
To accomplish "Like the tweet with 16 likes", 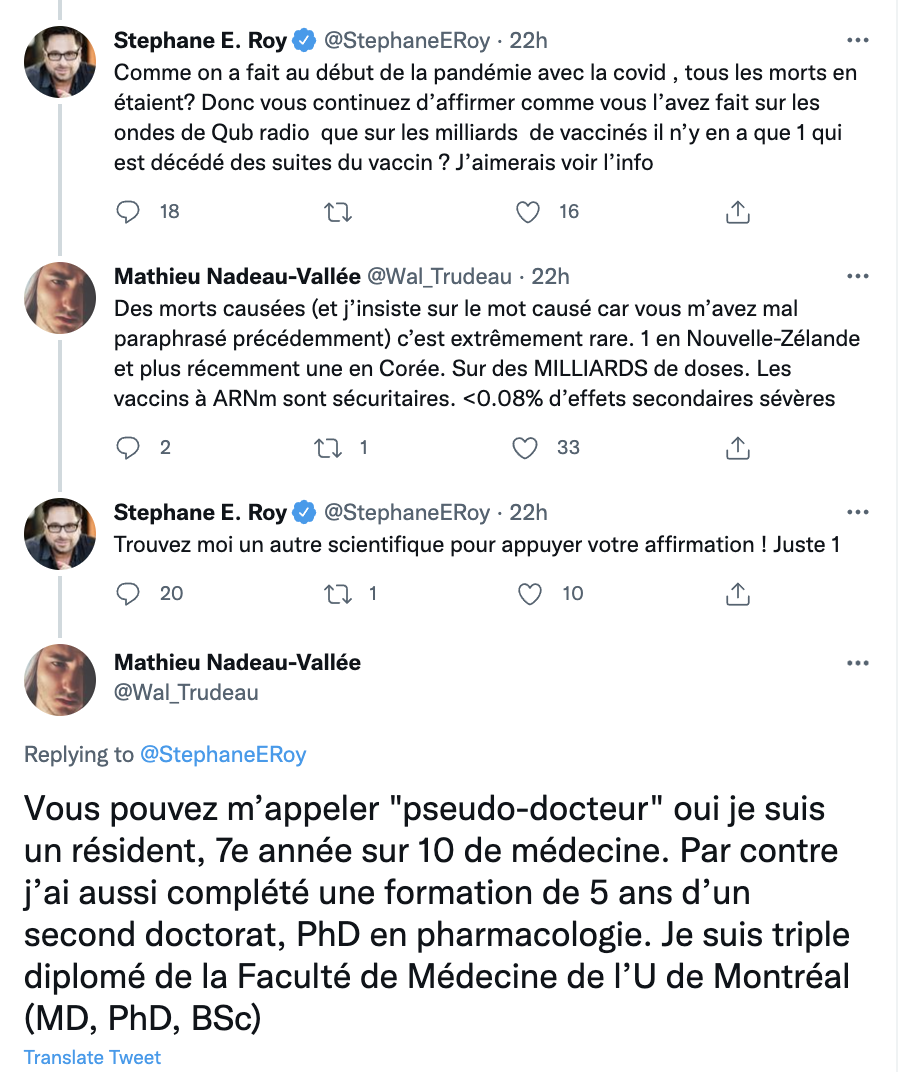I will click(527, 211).
